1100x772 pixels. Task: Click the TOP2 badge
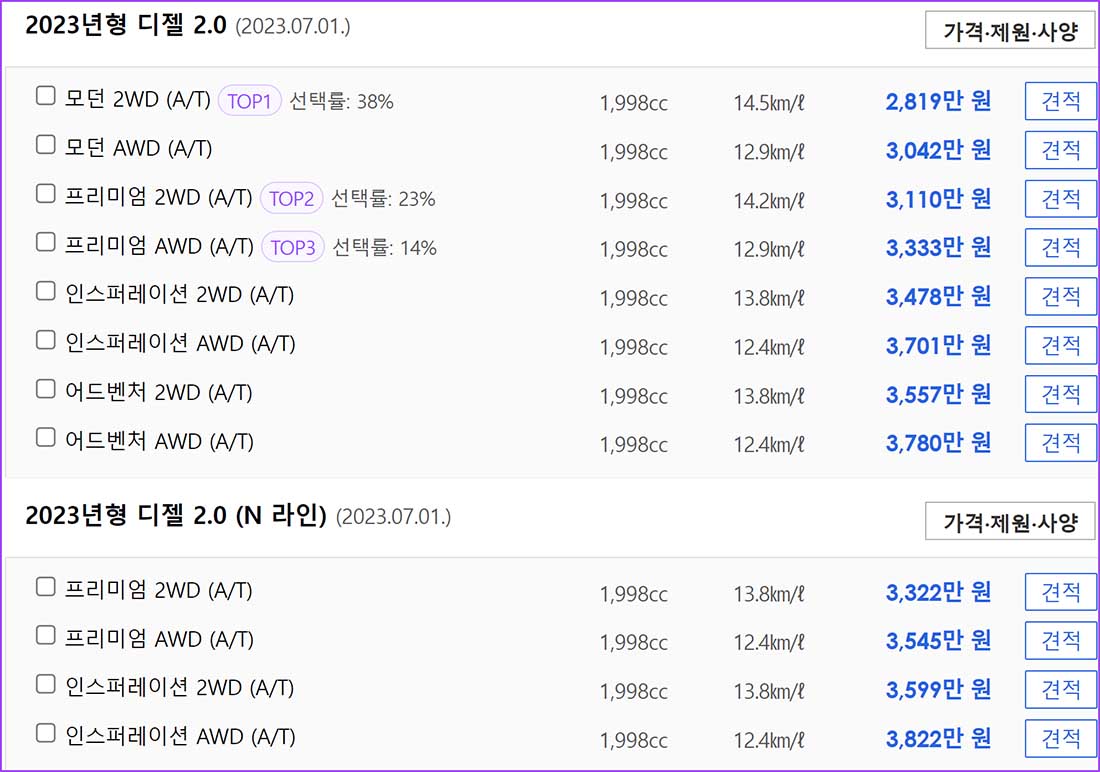(x=292, y=199)
